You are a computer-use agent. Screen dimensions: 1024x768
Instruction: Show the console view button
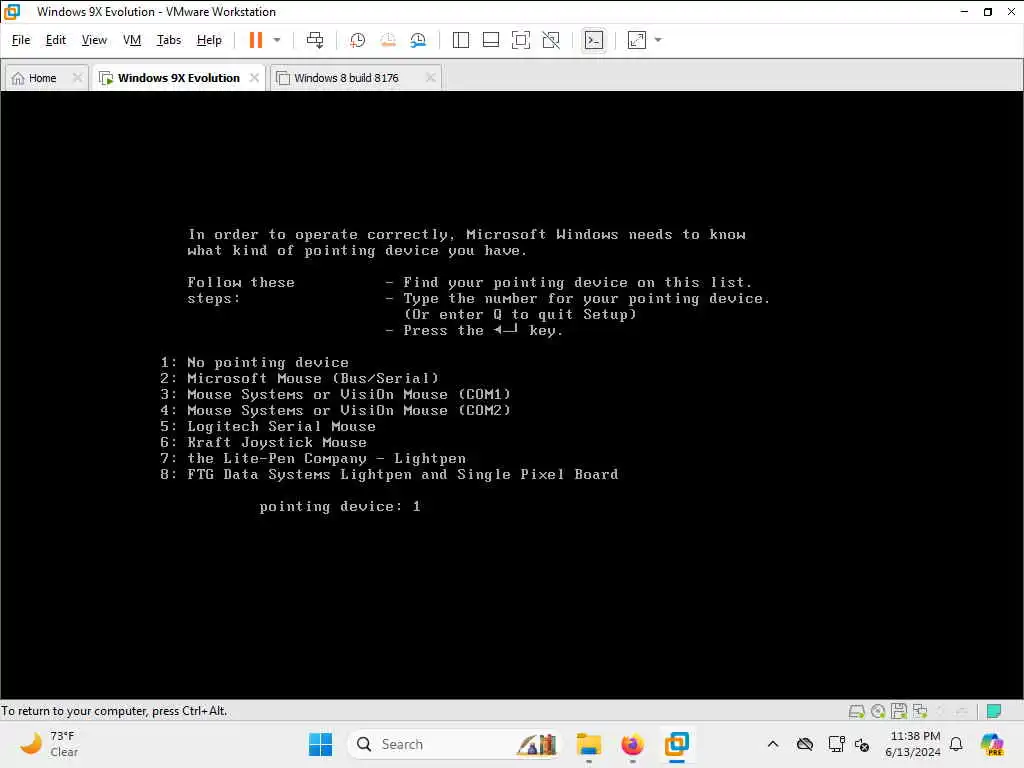(x=594, y=40)
